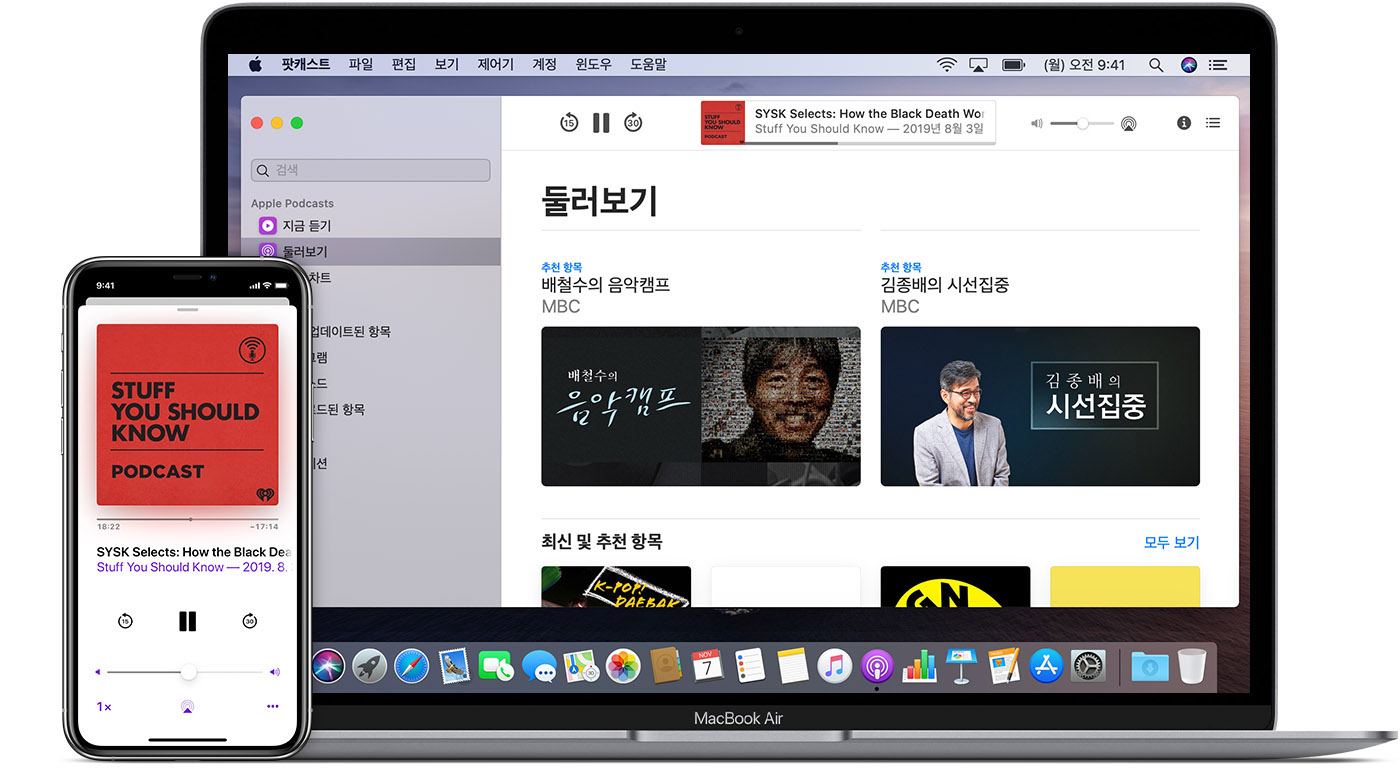Screen dimensions: 1400x768
Task: Click the 검색 search field
Action: point(371,171)
